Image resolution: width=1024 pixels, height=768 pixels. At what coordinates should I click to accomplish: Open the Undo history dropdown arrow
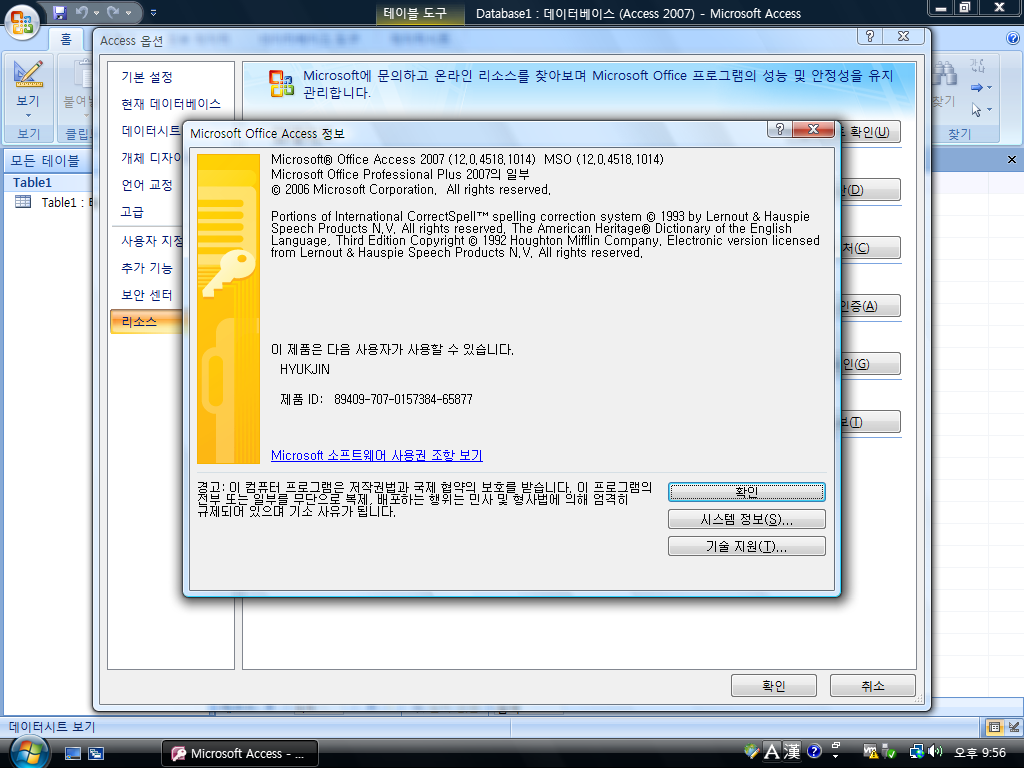96,12
